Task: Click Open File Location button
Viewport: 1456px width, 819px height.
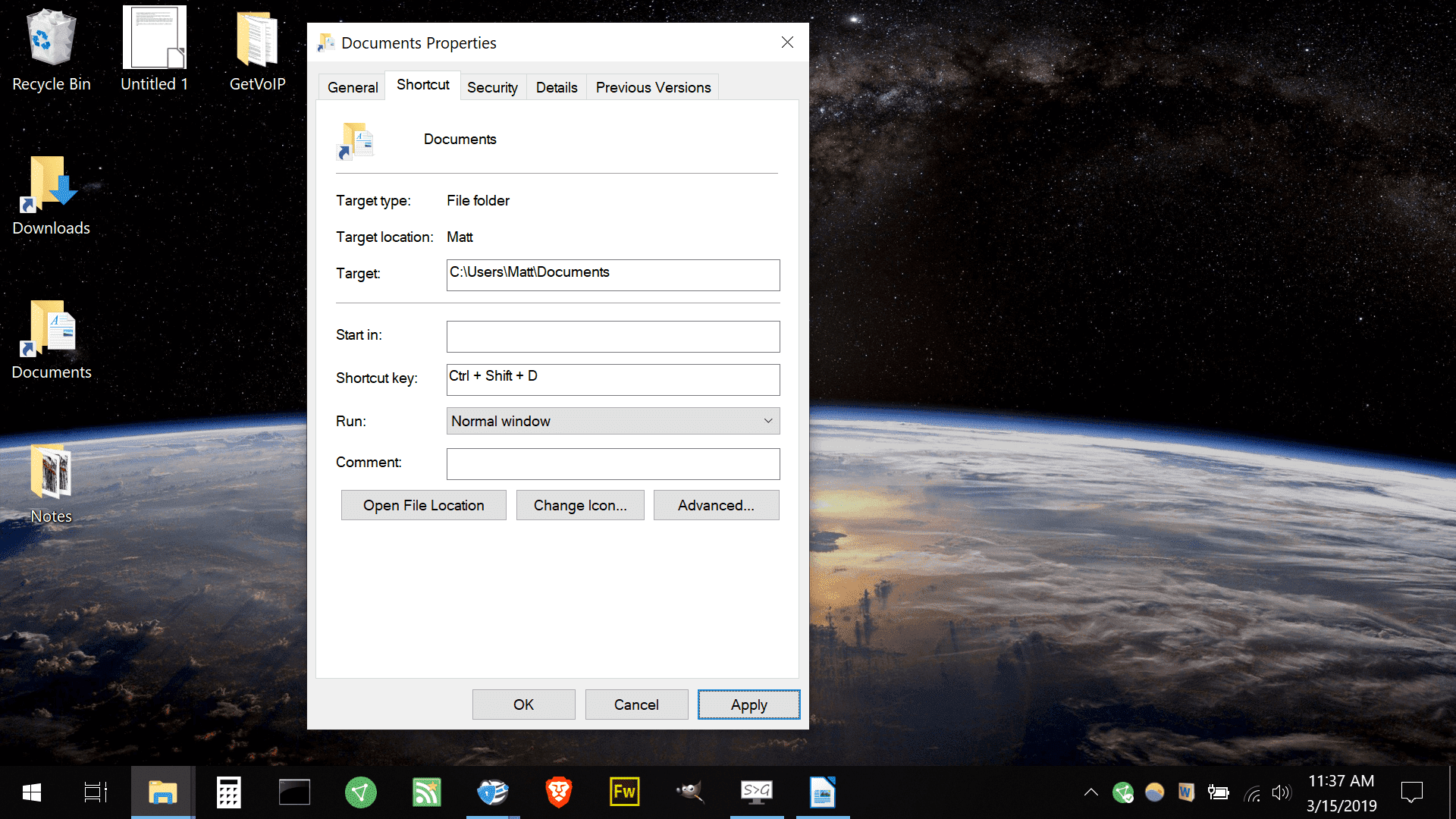Action: (x=423, y=505)
